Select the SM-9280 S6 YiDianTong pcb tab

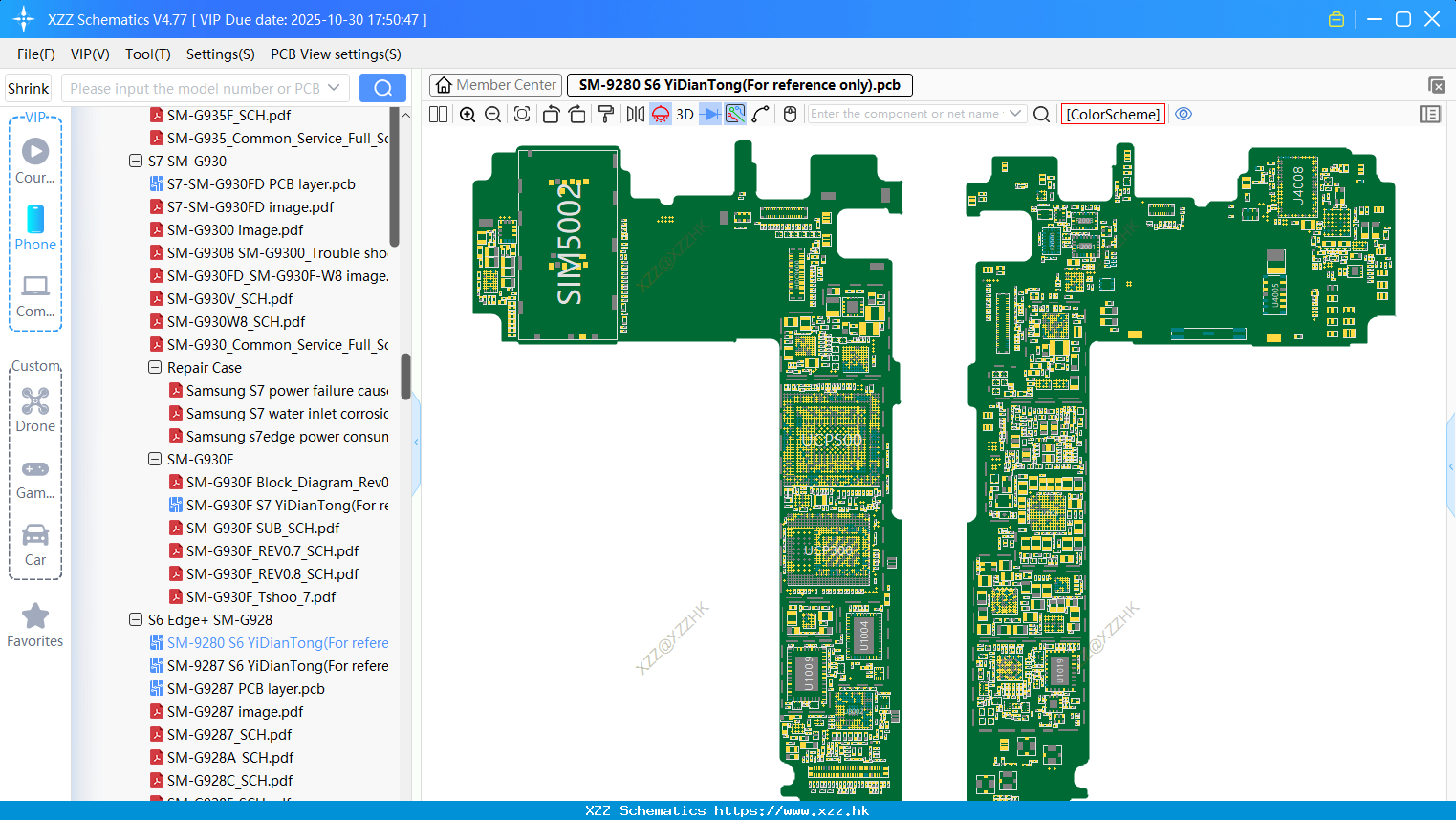(739, 85)
